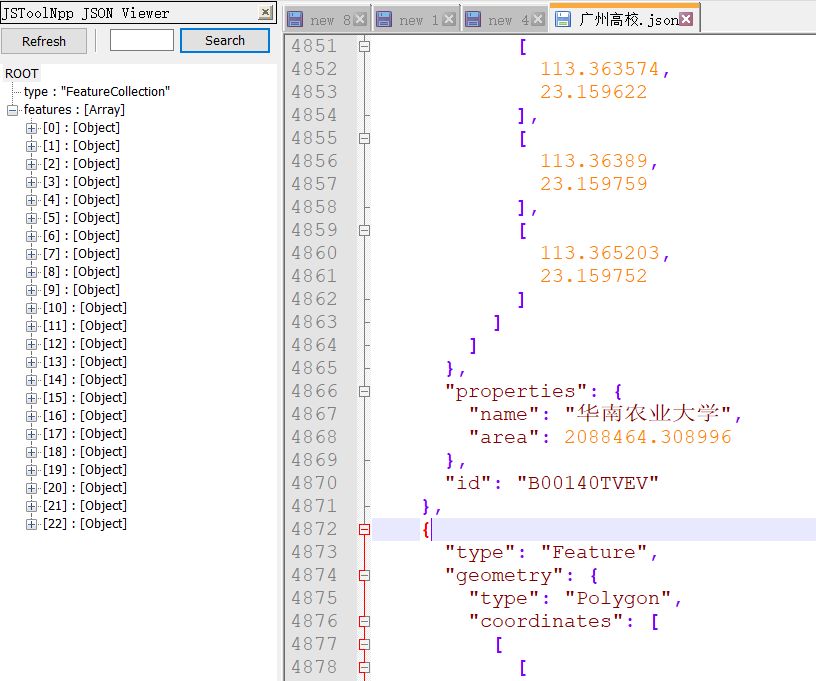
Task: Click coordinate value 113.363574
Action: [x=600, y=69]
